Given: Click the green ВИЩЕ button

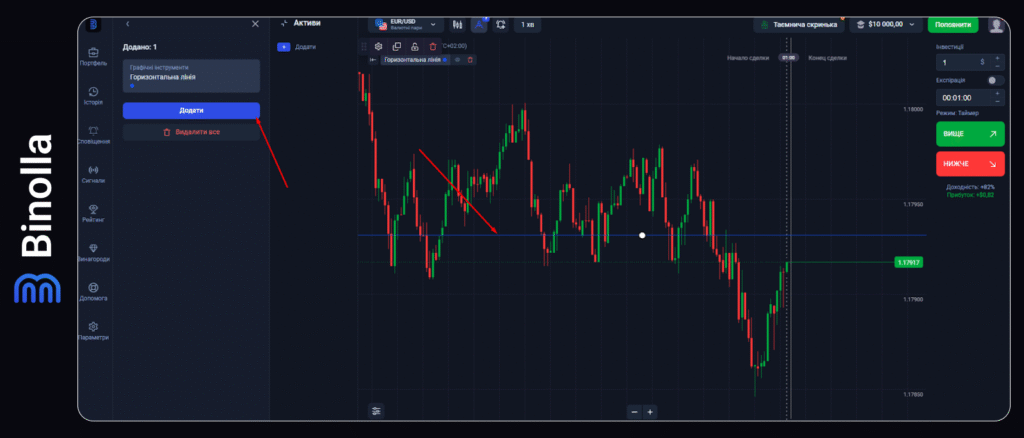Looking at the screenshot, I should click(x=970, y=133).
